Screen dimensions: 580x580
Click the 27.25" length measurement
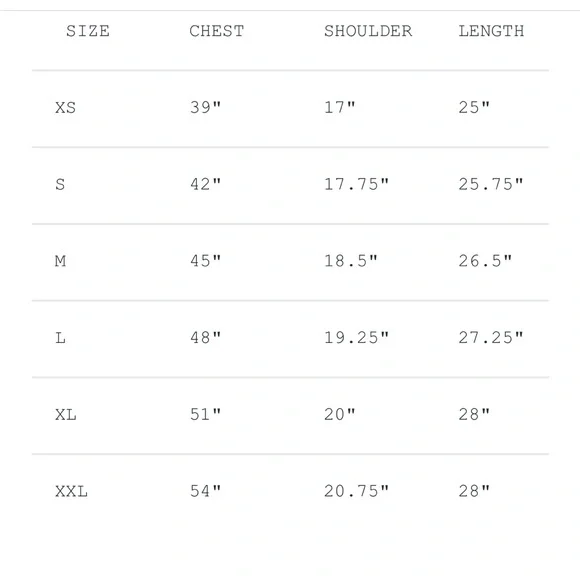(x=491, y=337)
